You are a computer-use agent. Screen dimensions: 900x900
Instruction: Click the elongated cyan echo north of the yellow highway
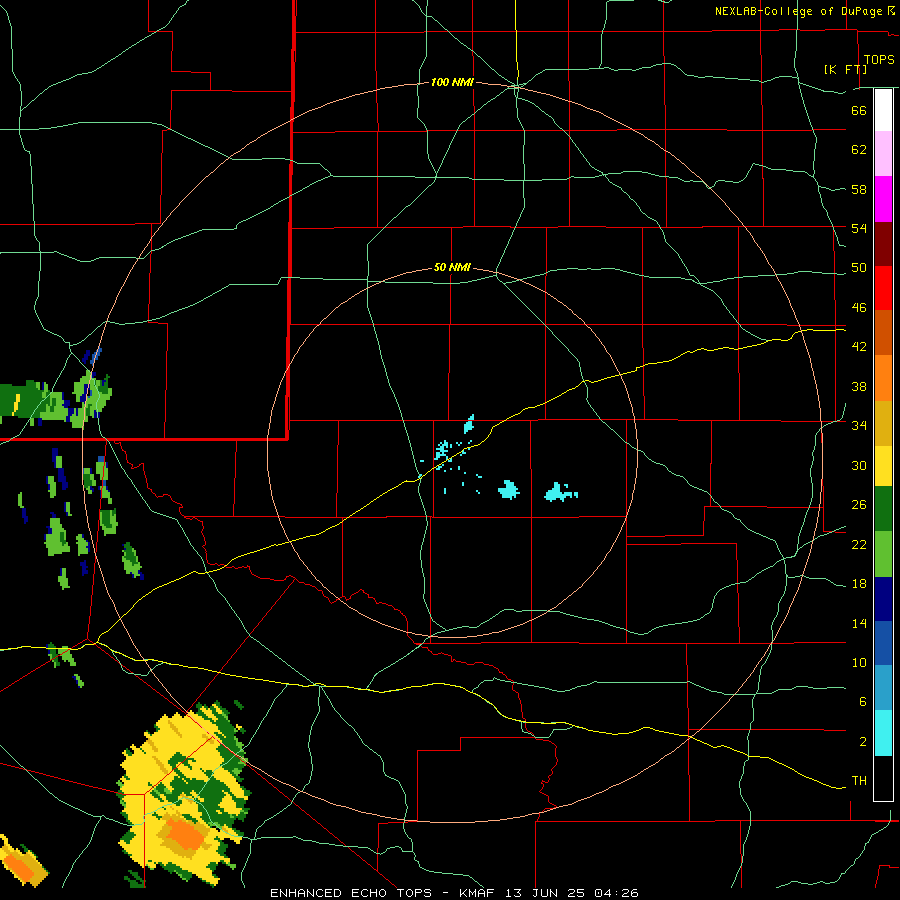[469, 425]
